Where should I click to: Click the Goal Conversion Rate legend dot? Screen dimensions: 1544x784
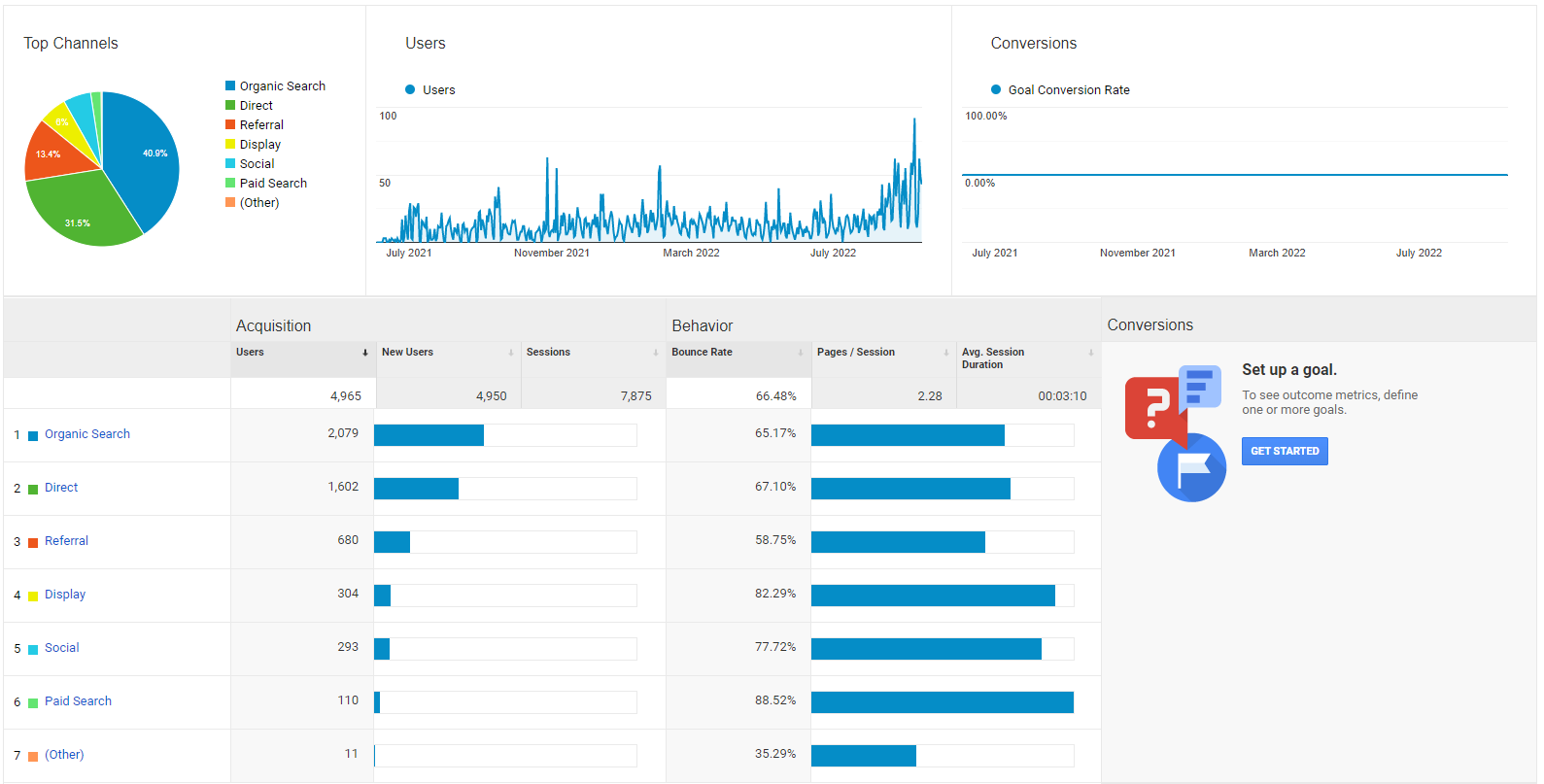[996, 90]
